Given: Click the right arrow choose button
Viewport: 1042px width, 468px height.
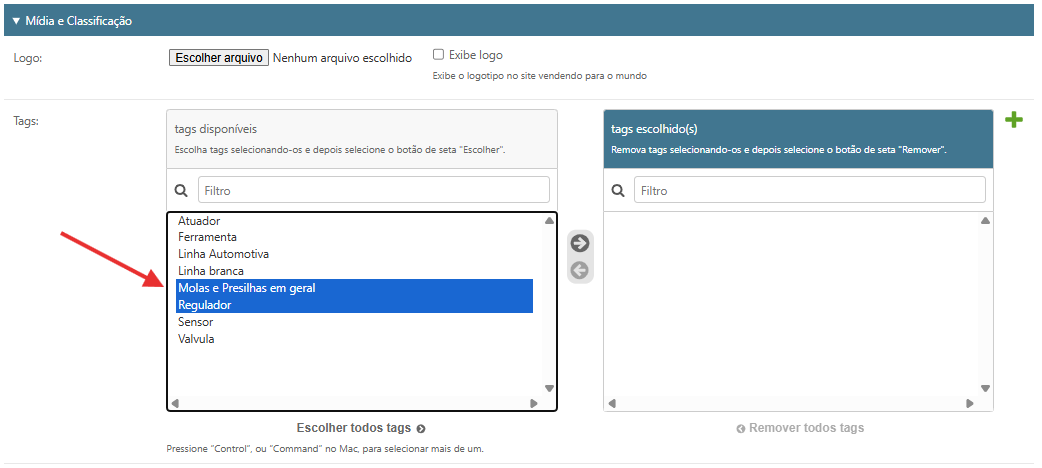Looking at the screenshot, I should point(580,243).
